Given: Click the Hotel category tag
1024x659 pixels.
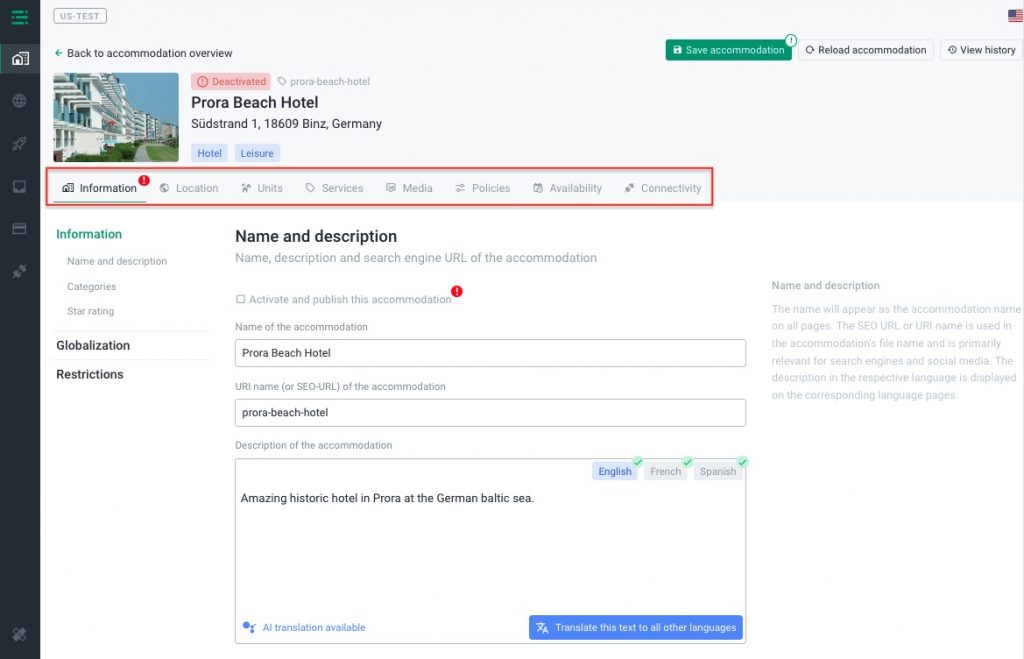Looking at the screenshot, I should pyautogui.click(x=209, y=153).
